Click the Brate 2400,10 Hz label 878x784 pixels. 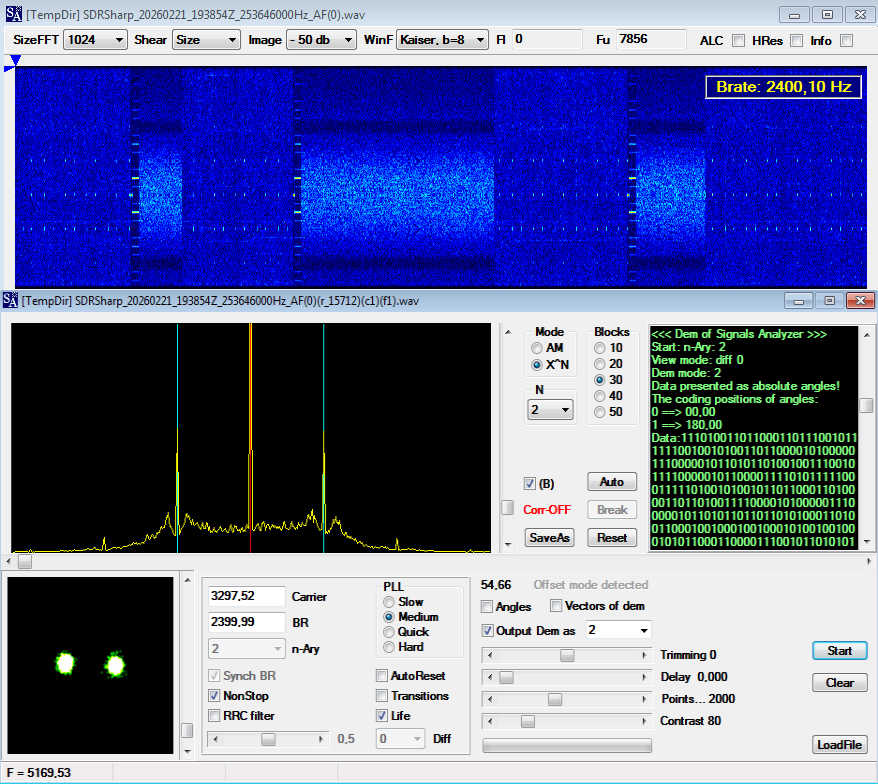click(x=783, y=87)
